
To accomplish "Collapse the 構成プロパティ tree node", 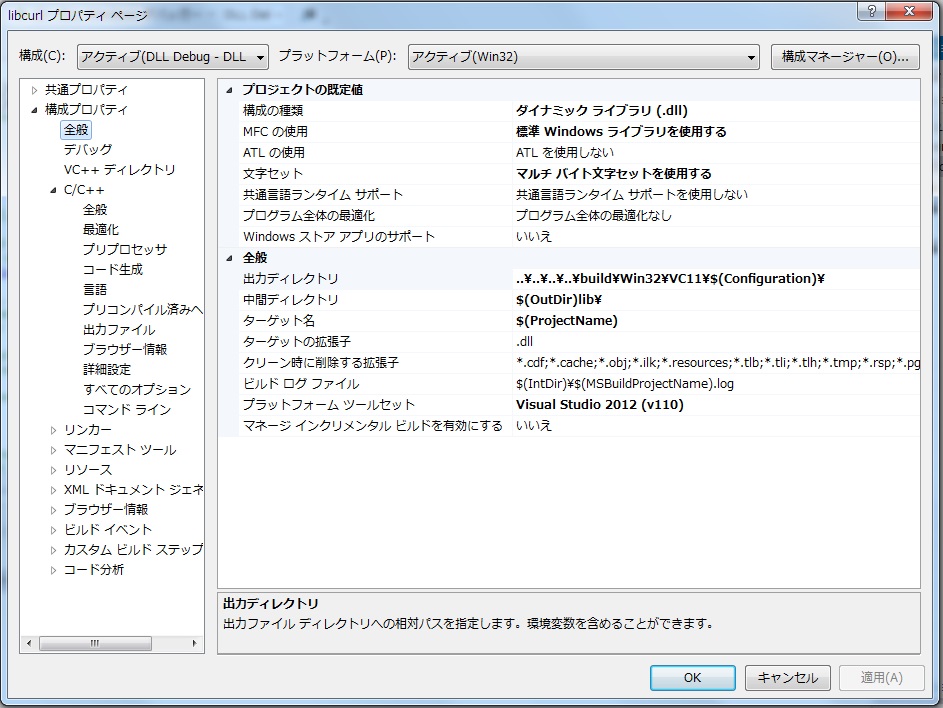I will pyautogui.click(x=35, y=110).
